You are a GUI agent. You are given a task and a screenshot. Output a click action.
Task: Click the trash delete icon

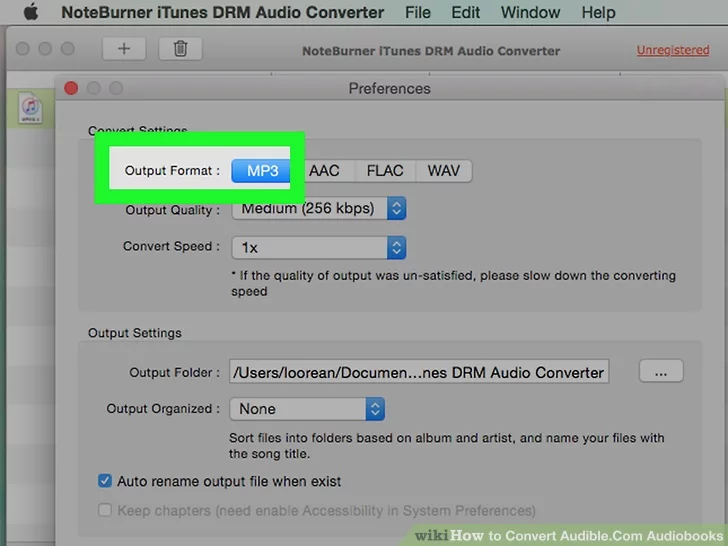(180, 49)
